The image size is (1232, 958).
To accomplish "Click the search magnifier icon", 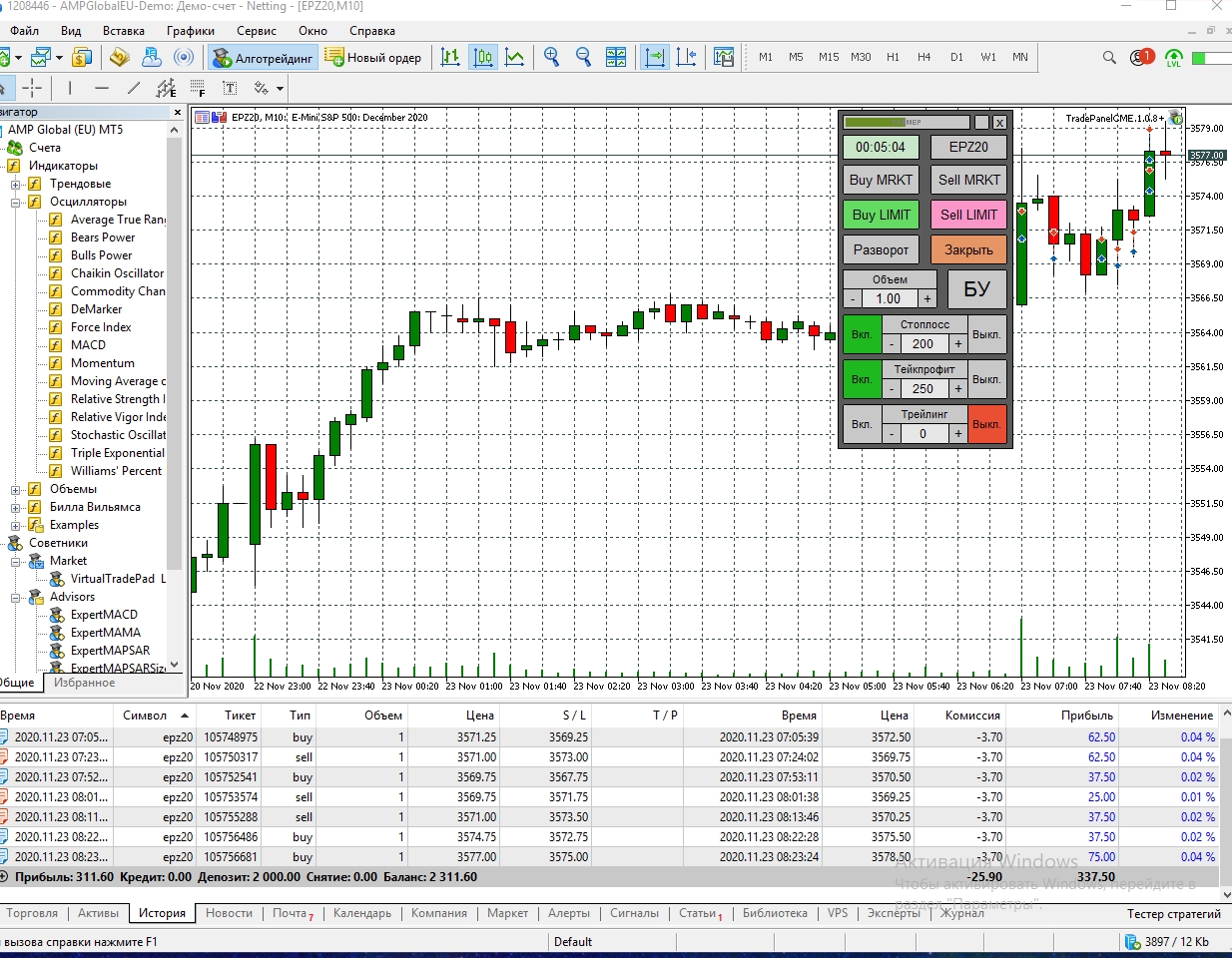I will point(1109,57).
